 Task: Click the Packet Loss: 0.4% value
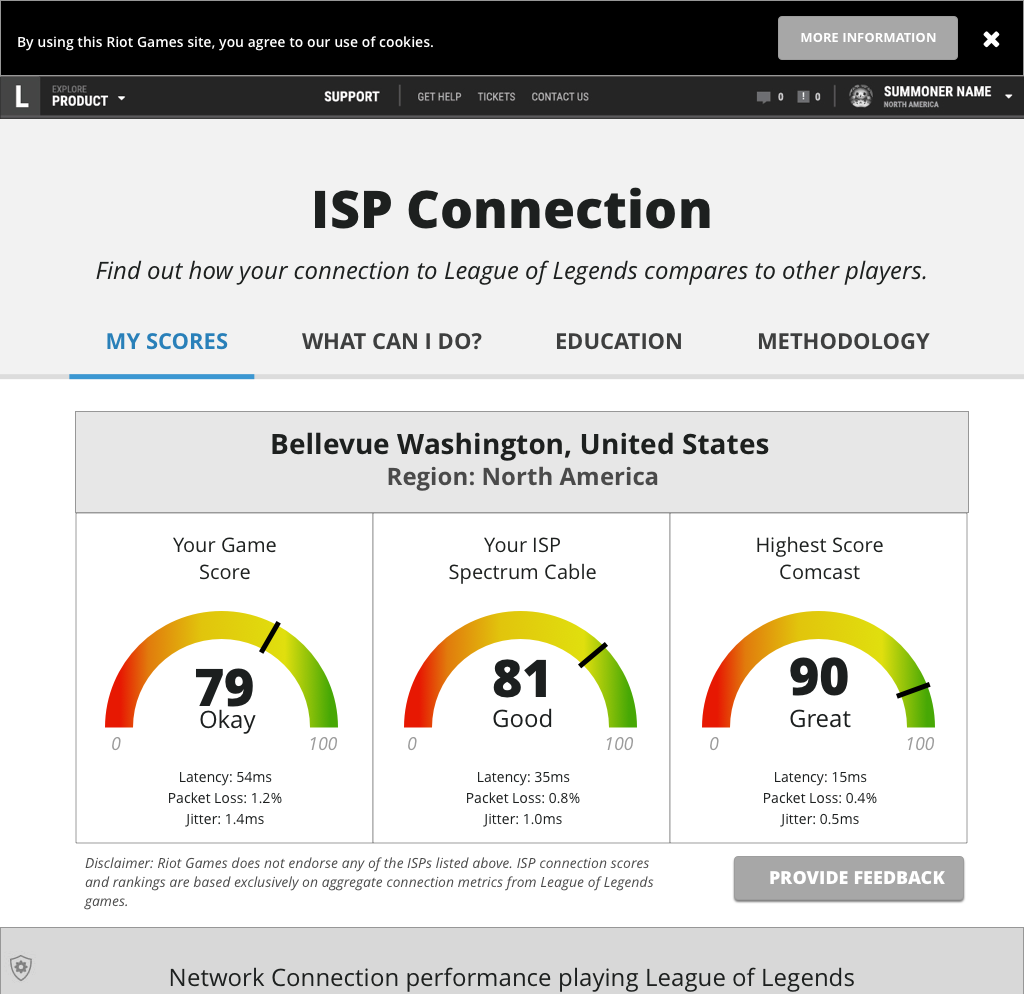(x=820, y=798)
